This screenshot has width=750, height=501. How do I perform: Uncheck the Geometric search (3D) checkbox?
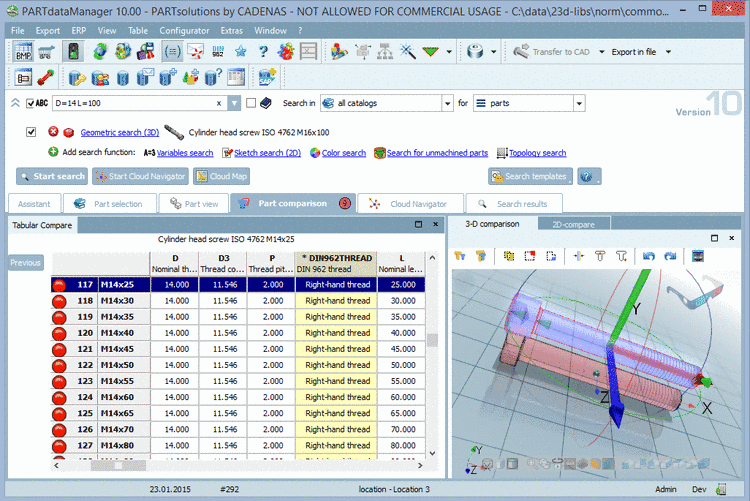coord(31,132)
